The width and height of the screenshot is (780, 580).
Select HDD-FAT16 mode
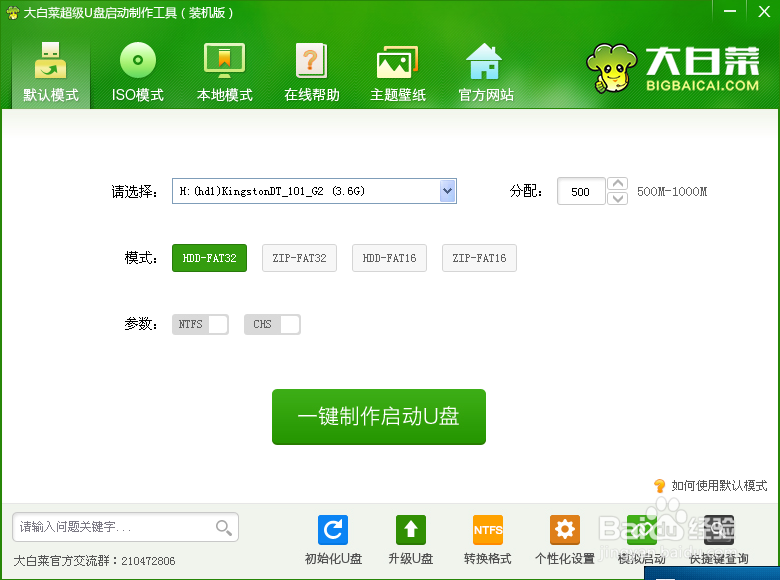(x=390, y=258)
